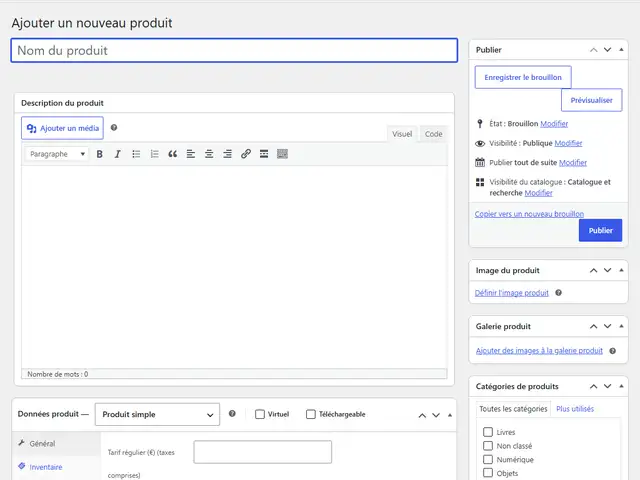Center align the text
Screen dimensions: 640x480
point(209,154)
